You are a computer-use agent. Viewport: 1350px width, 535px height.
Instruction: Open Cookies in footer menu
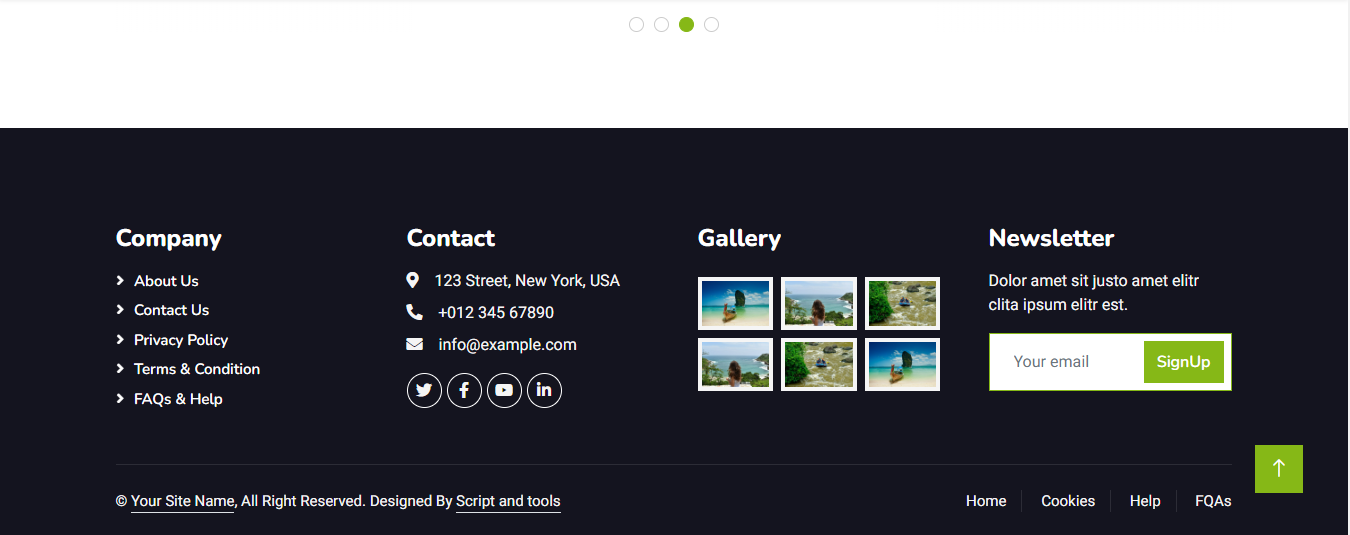(x=1068, y=501)
